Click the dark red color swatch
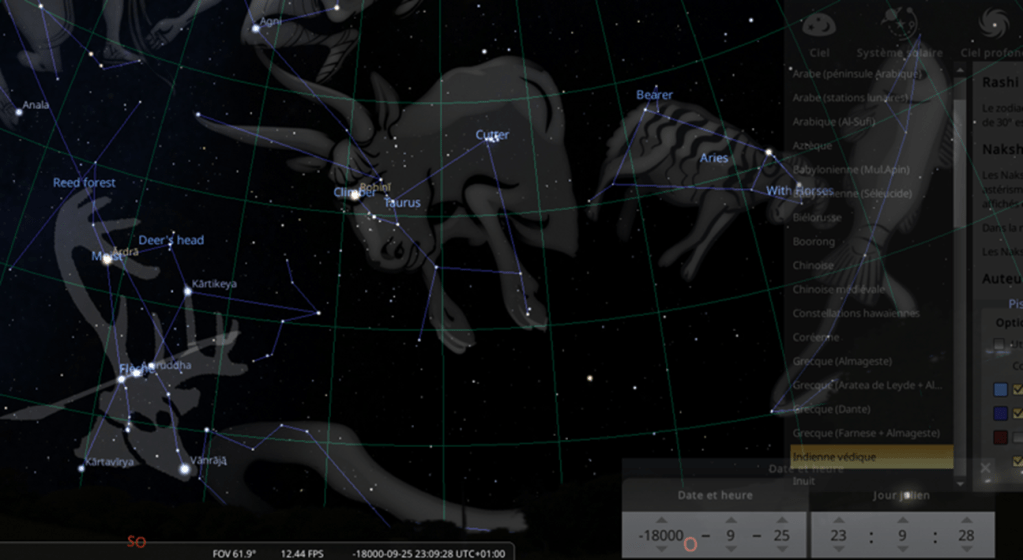1023x560 pixels. 1001,437
